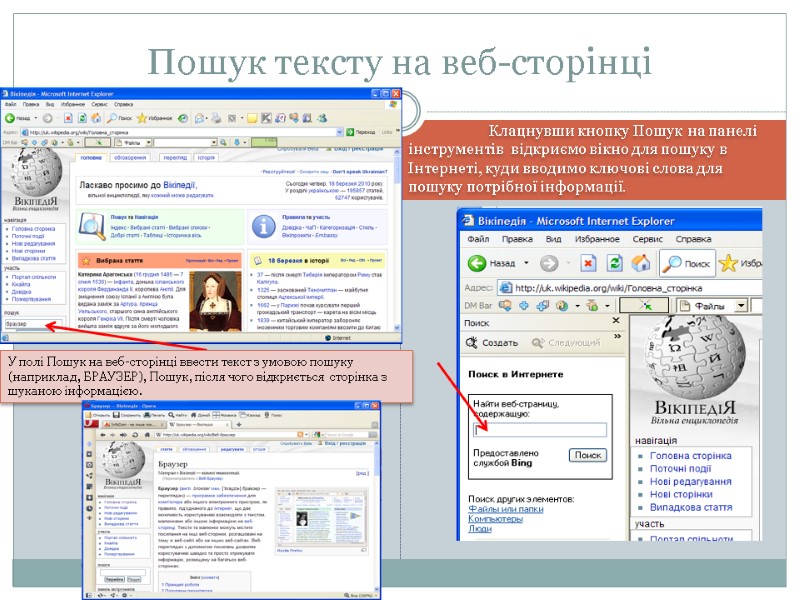Viewport: 800px width, 600px height.
Task: Expand the » chevron in the search panel toolbar
Action: tap(617, 337)
